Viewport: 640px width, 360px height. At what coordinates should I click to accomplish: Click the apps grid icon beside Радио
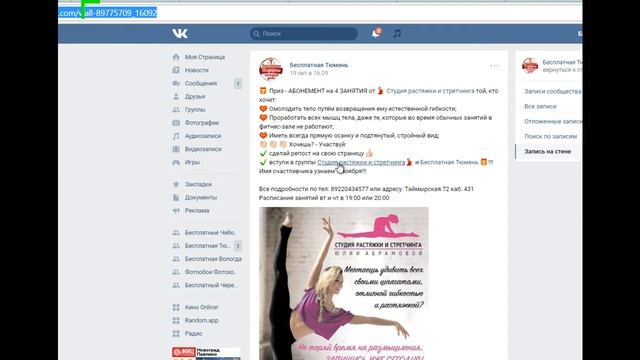coord(176,333)
